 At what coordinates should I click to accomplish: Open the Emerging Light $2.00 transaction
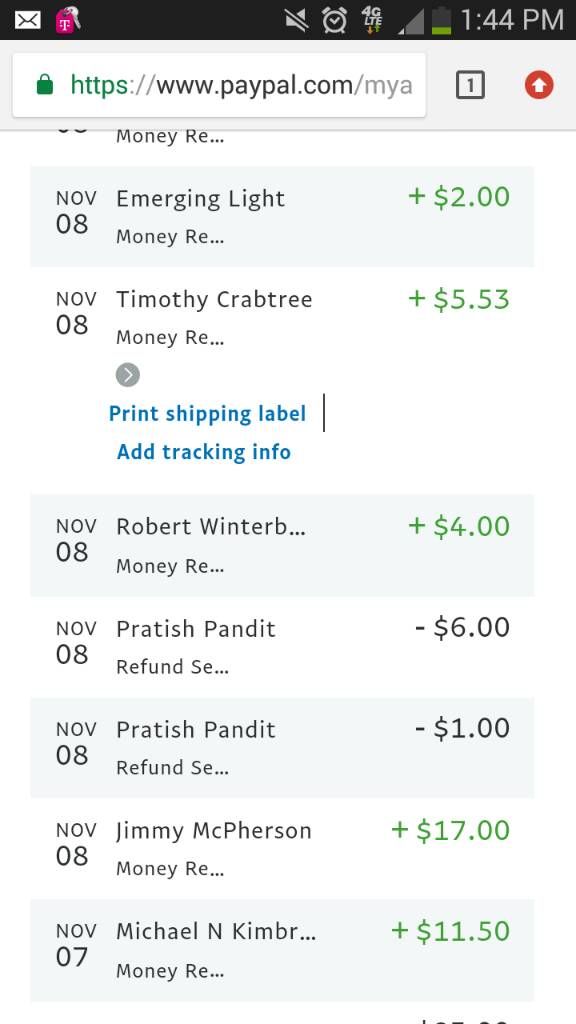(x=282, y=216)
